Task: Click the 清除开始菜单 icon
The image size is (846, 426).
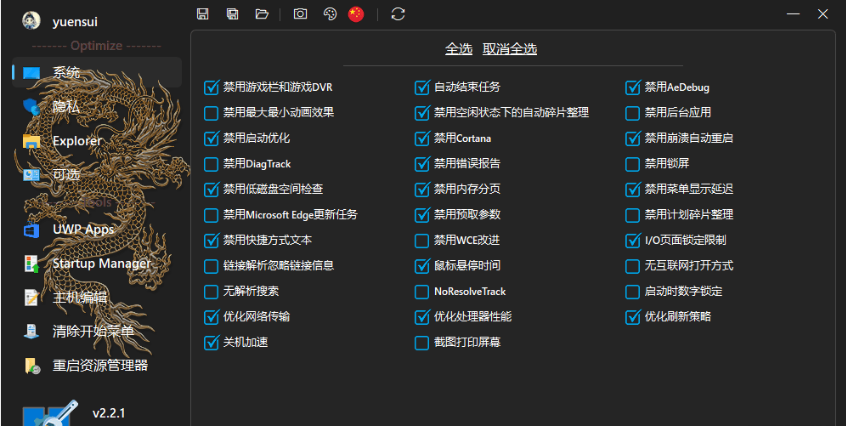Action: click(31, 331)
